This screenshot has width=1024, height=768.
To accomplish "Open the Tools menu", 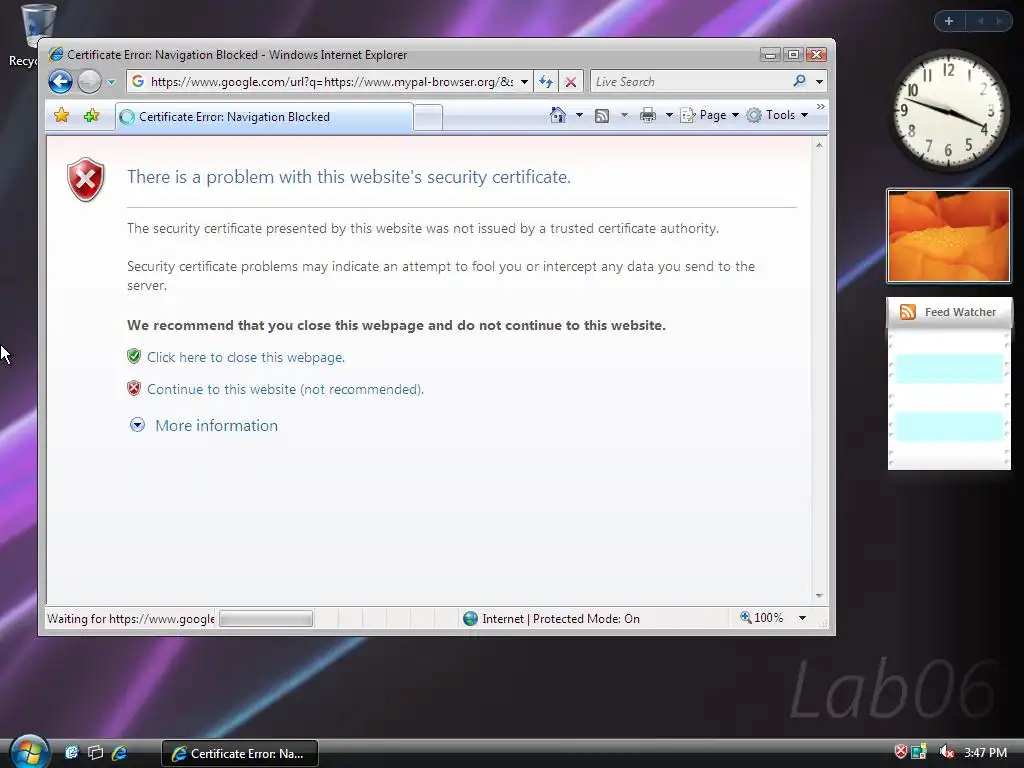I will tap(777, 116).
